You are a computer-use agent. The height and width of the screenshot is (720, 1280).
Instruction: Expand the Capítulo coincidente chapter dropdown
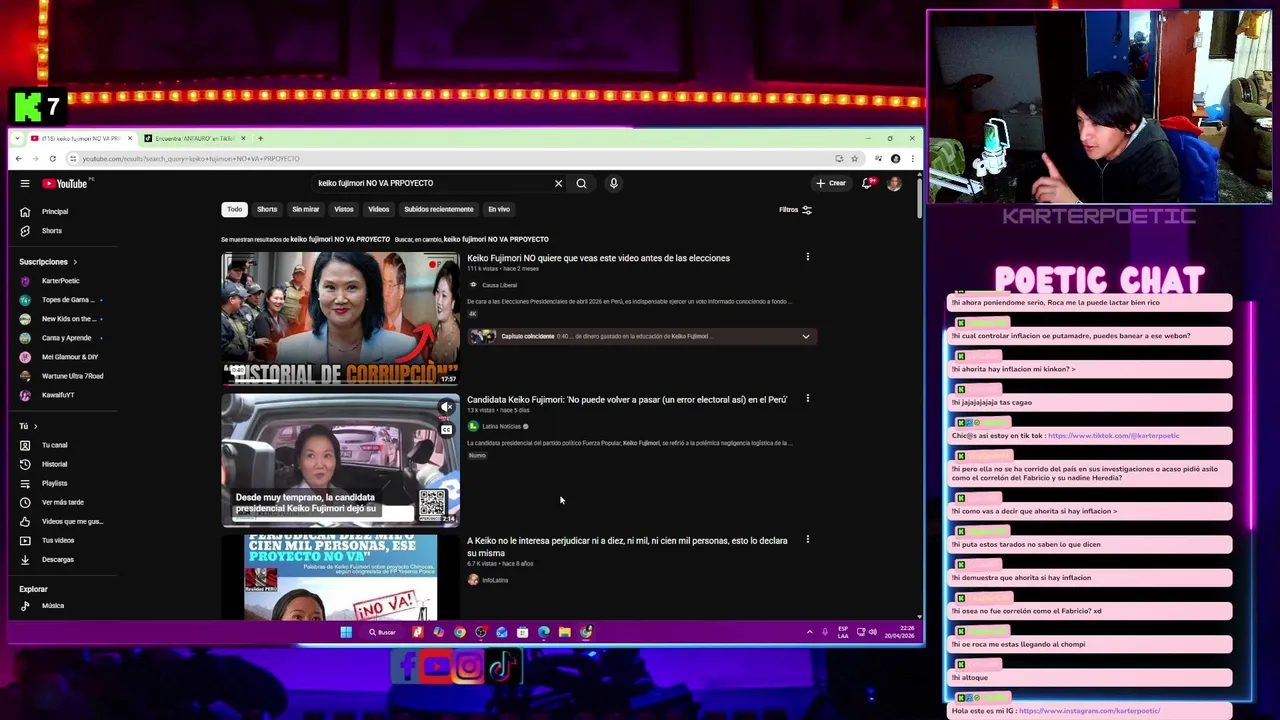(x=805, y=336)
